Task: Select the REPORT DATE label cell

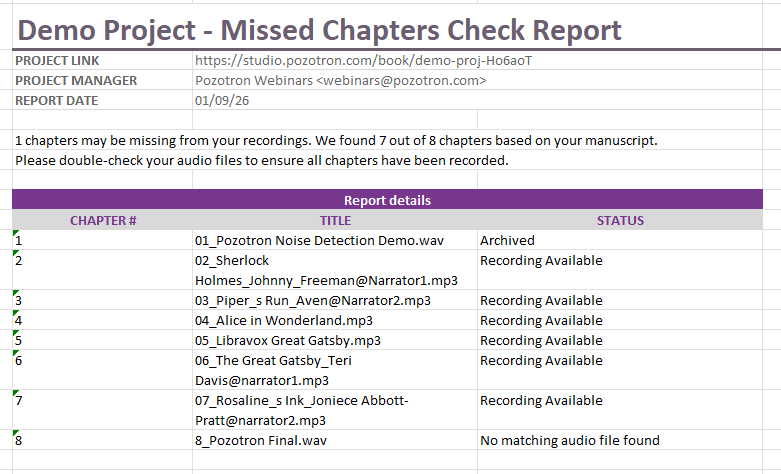Action: [x=57, y=100]
